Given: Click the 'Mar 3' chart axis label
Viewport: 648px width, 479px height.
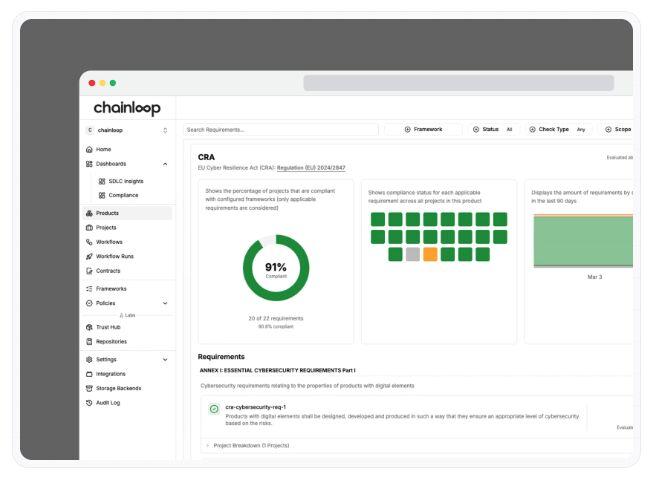Looking at the screenshot, I should (x=595, y=277).
